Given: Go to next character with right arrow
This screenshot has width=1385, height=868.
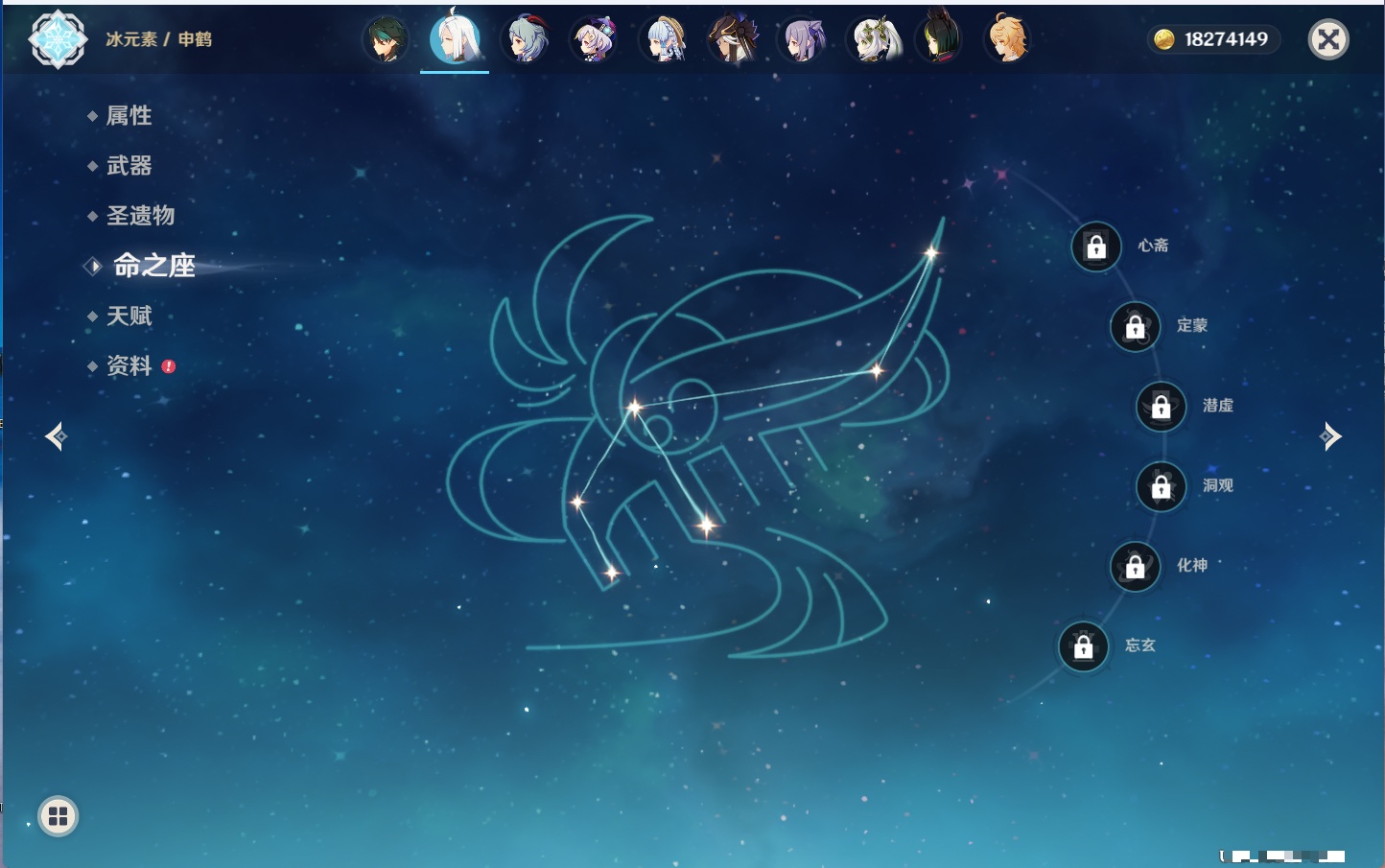Looking at the screenshot, I should [x=1330, y=436].
